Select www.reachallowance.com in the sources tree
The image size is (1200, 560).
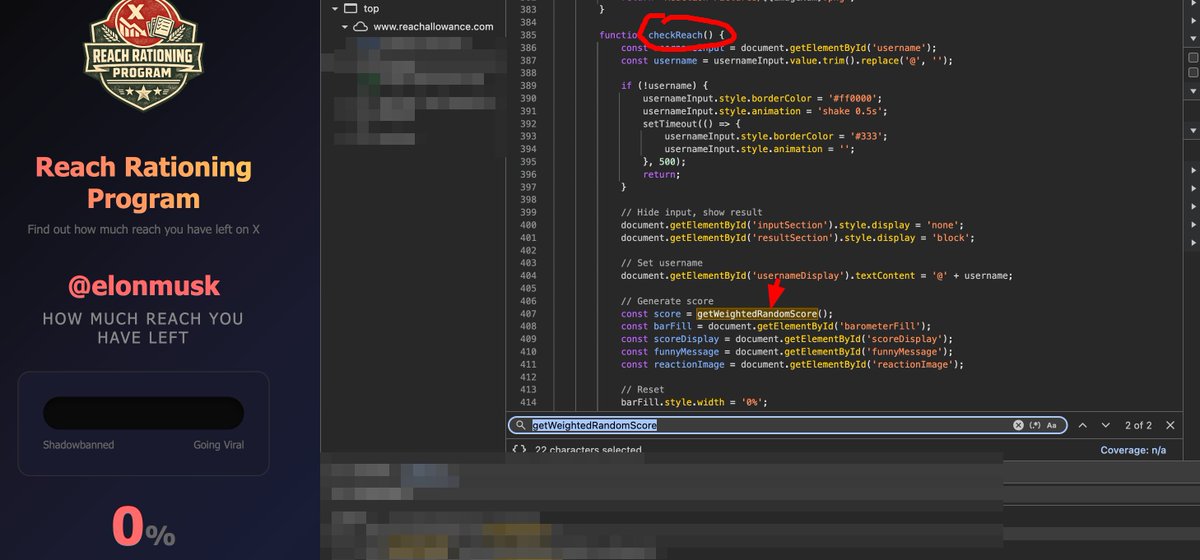(433, 27)
